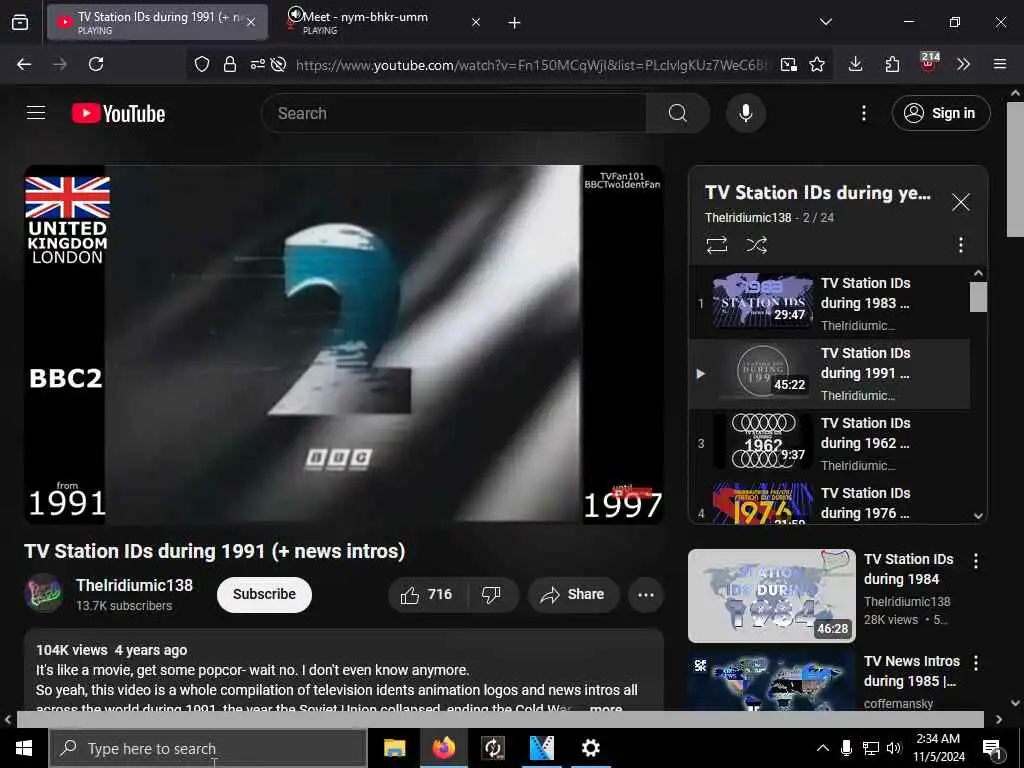The height and width of the screenshot is (768, 1024).
Task: Click the horizontal scrollbar at page bottom
Action: coord(500,719)
